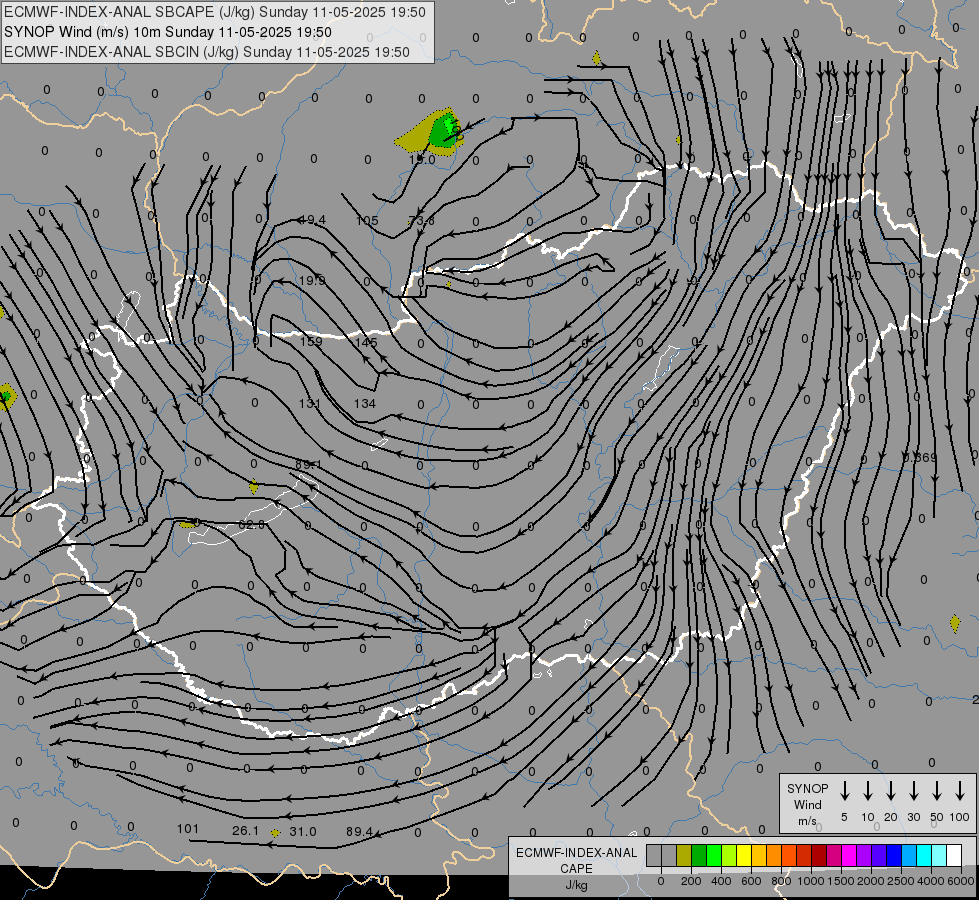Click the 5.569 value on the right side

coord(920,458)
